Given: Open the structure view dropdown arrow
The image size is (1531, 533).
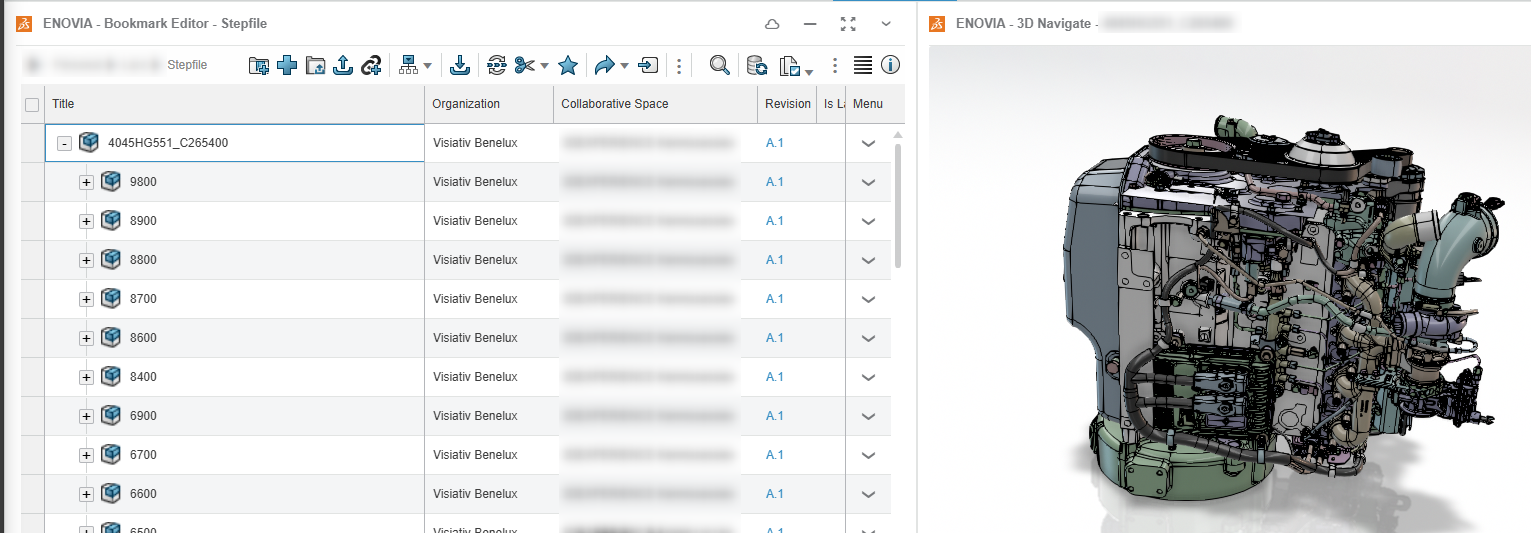Looking at the screenshot, I should (x=428, y=67).
